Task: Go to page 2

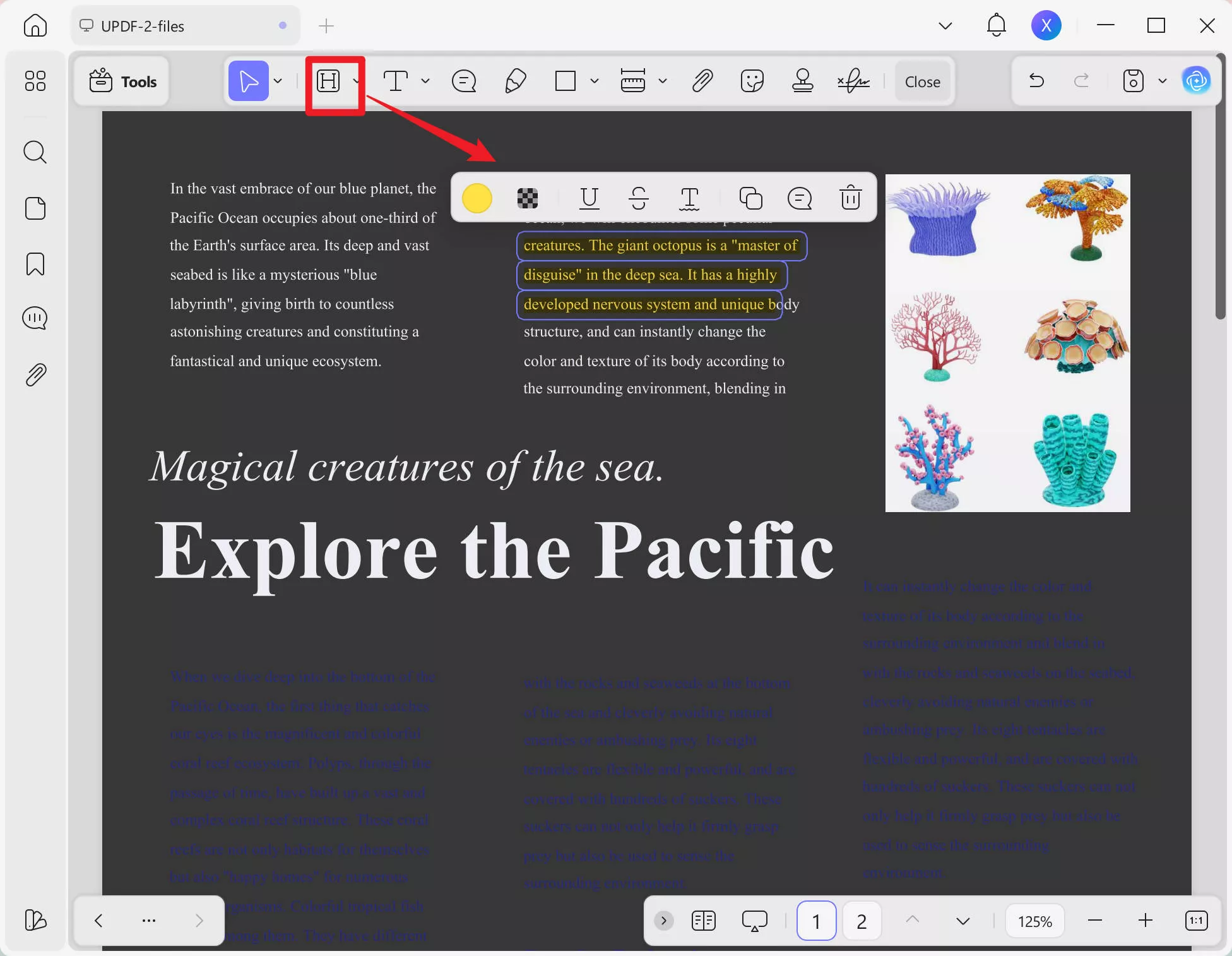Action: pos(861,921)
